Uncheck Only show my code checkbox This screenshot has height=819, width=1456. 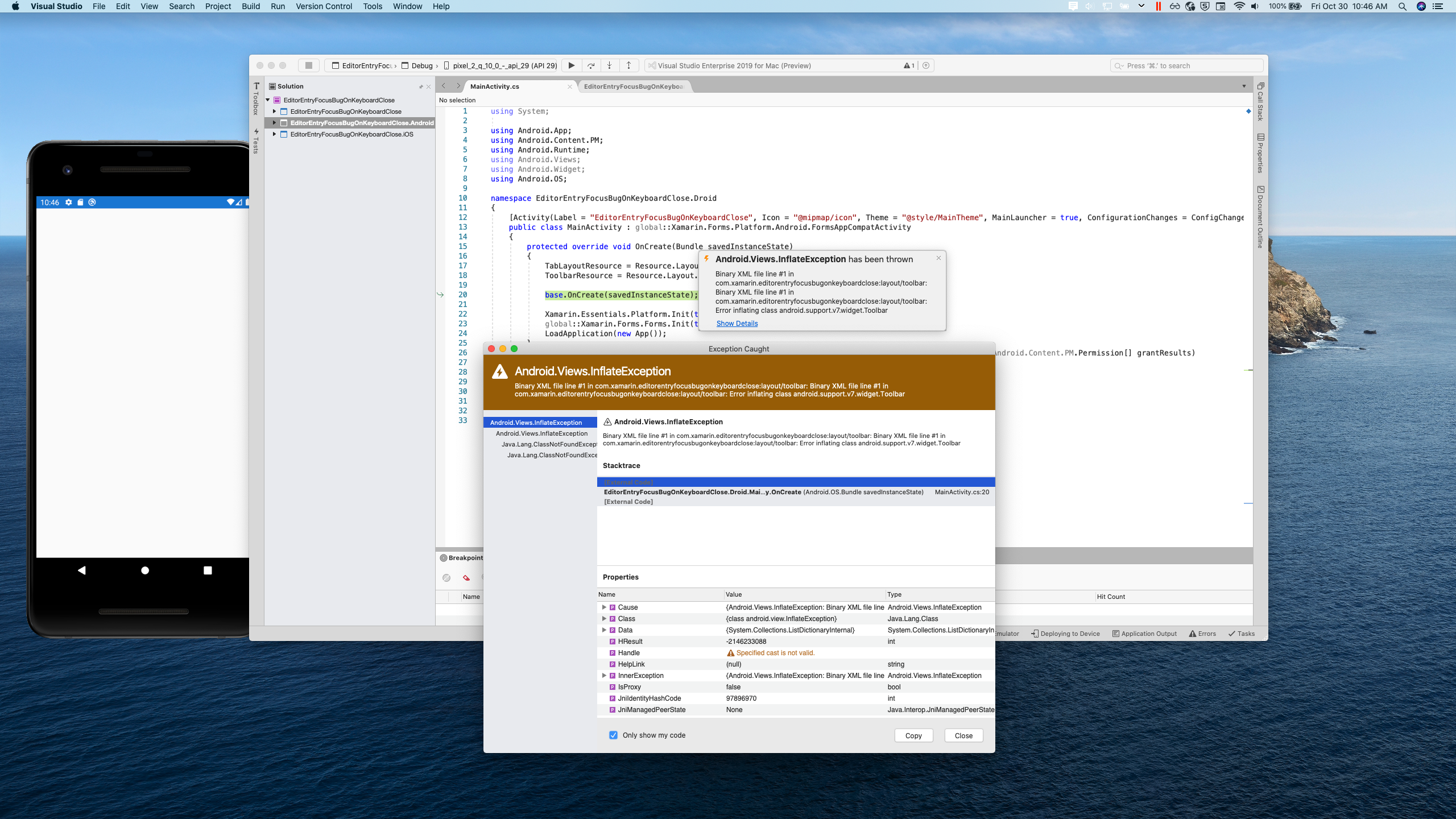pyautogui.click(x=613, y=735)
